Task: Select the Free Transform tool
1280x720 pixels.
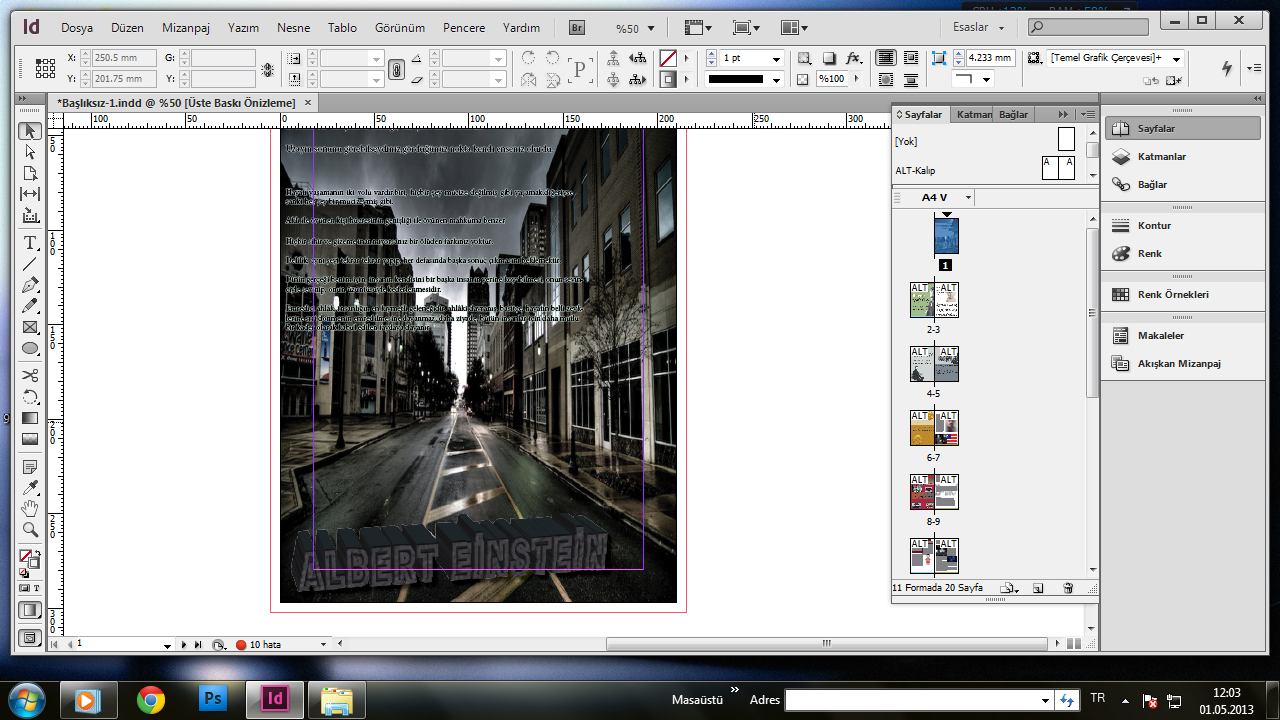Action: click(30, 397)
